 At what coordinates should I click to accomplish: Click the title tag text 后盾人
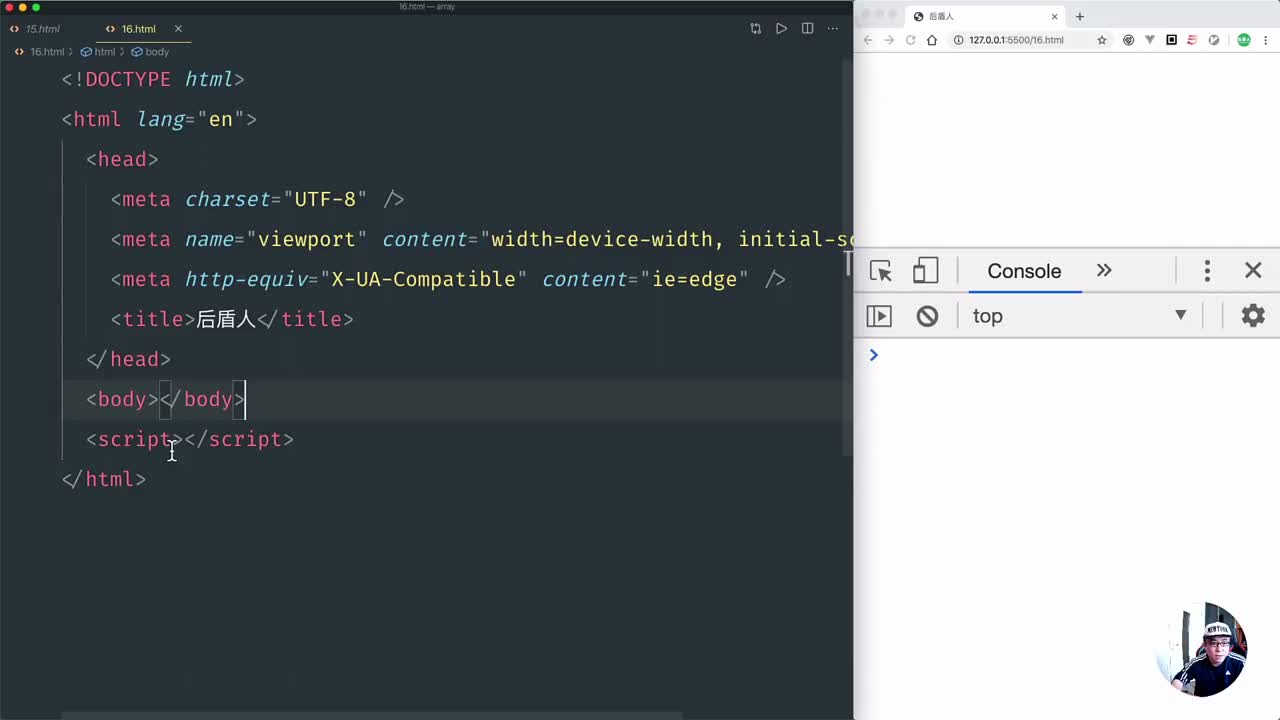point(226,319)
